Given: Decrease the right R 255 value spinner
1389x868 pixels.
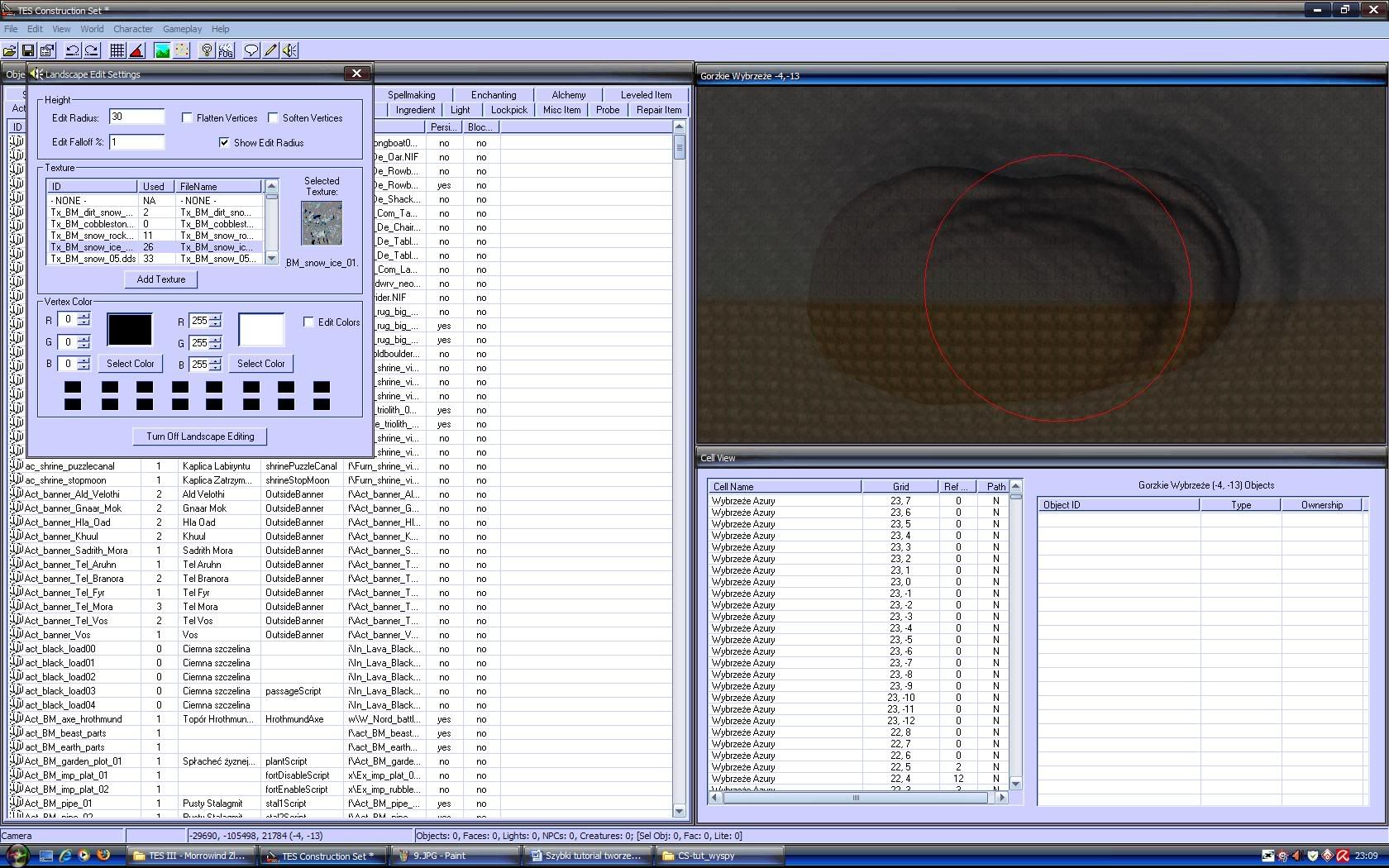Looking at the screenshot, I should pos(216,324).
